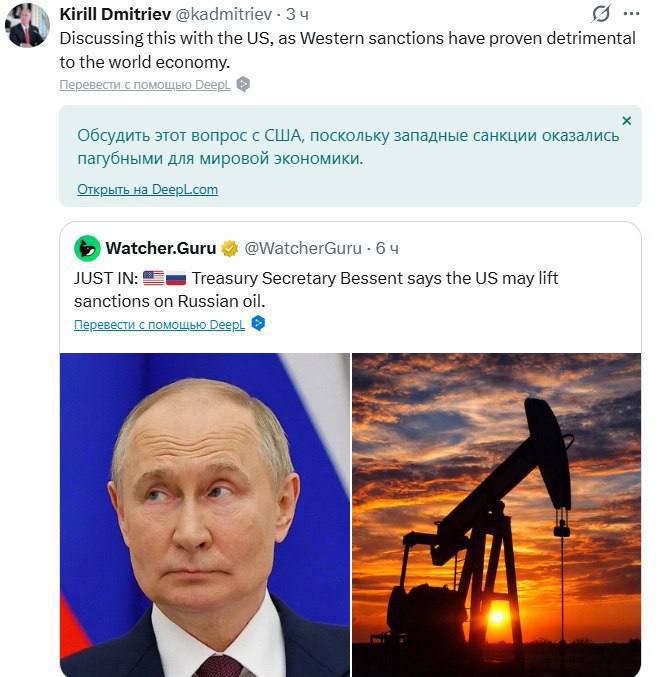Click the "6 ч" timestamp in the quoted post
Viewport: 659px width, 677px height.
[387, 248]
